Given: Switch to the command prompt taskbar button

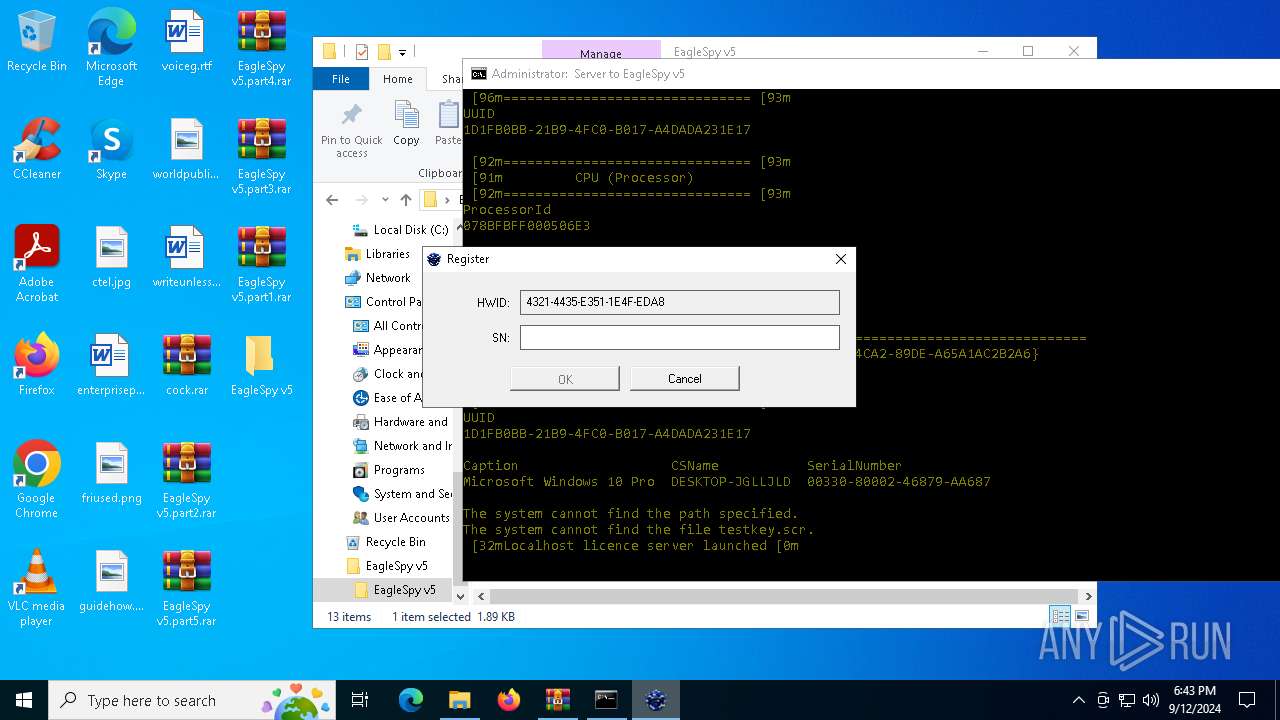Looking at the screenshot, I should 606,700.
